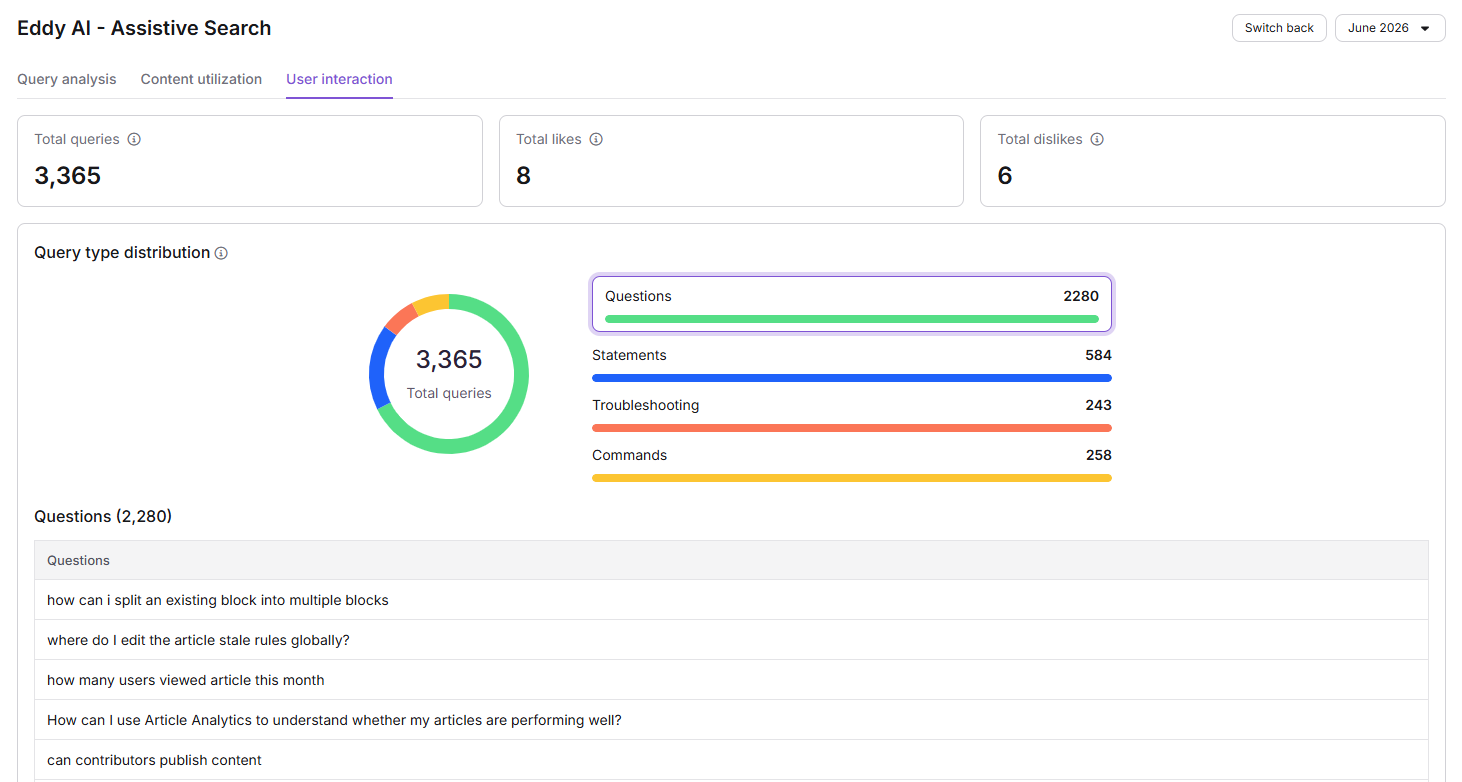
Task: Click the blue segment of the donut chart
Action: [x=378, y=368]
